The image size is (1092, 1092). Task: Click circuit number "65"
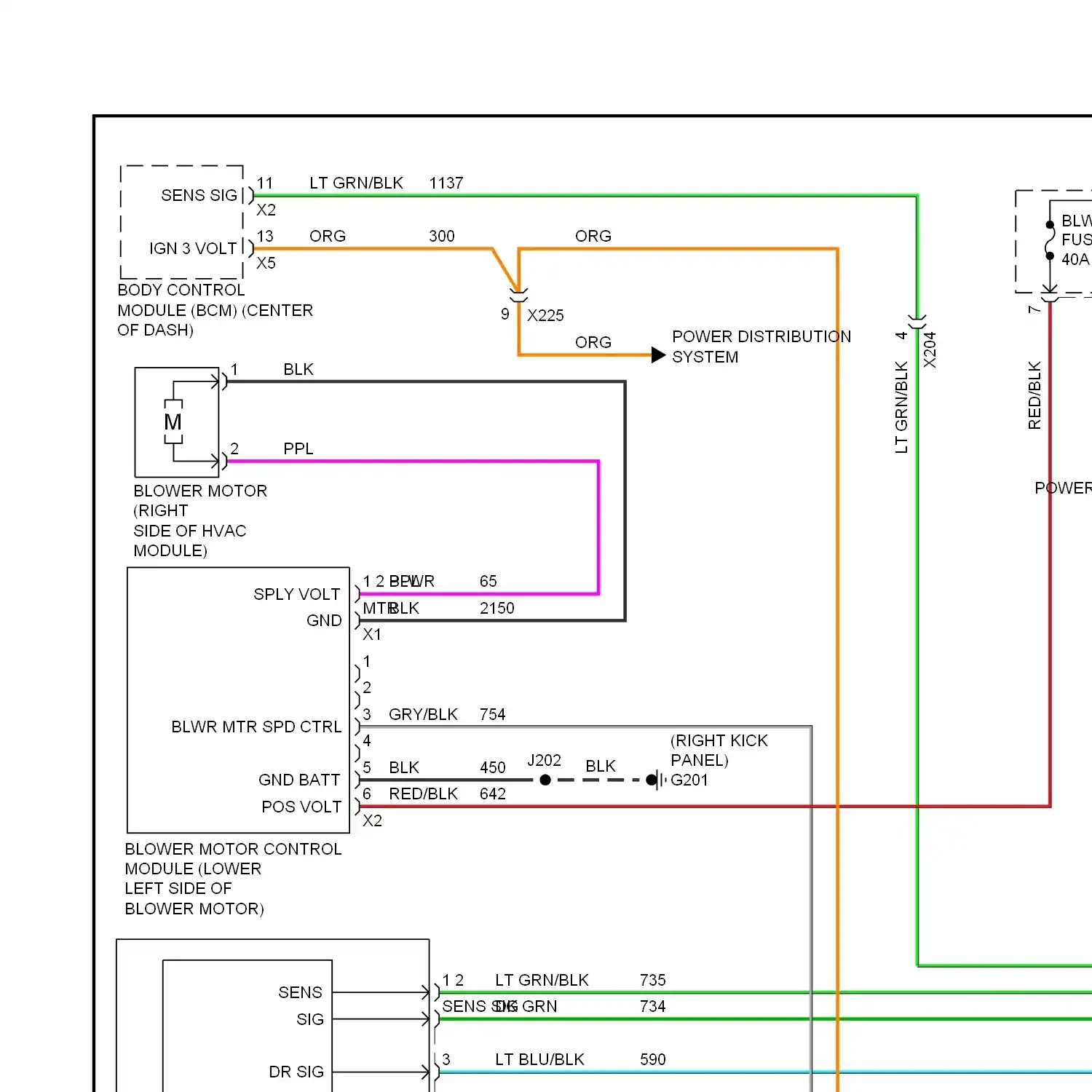pos(488,582)
